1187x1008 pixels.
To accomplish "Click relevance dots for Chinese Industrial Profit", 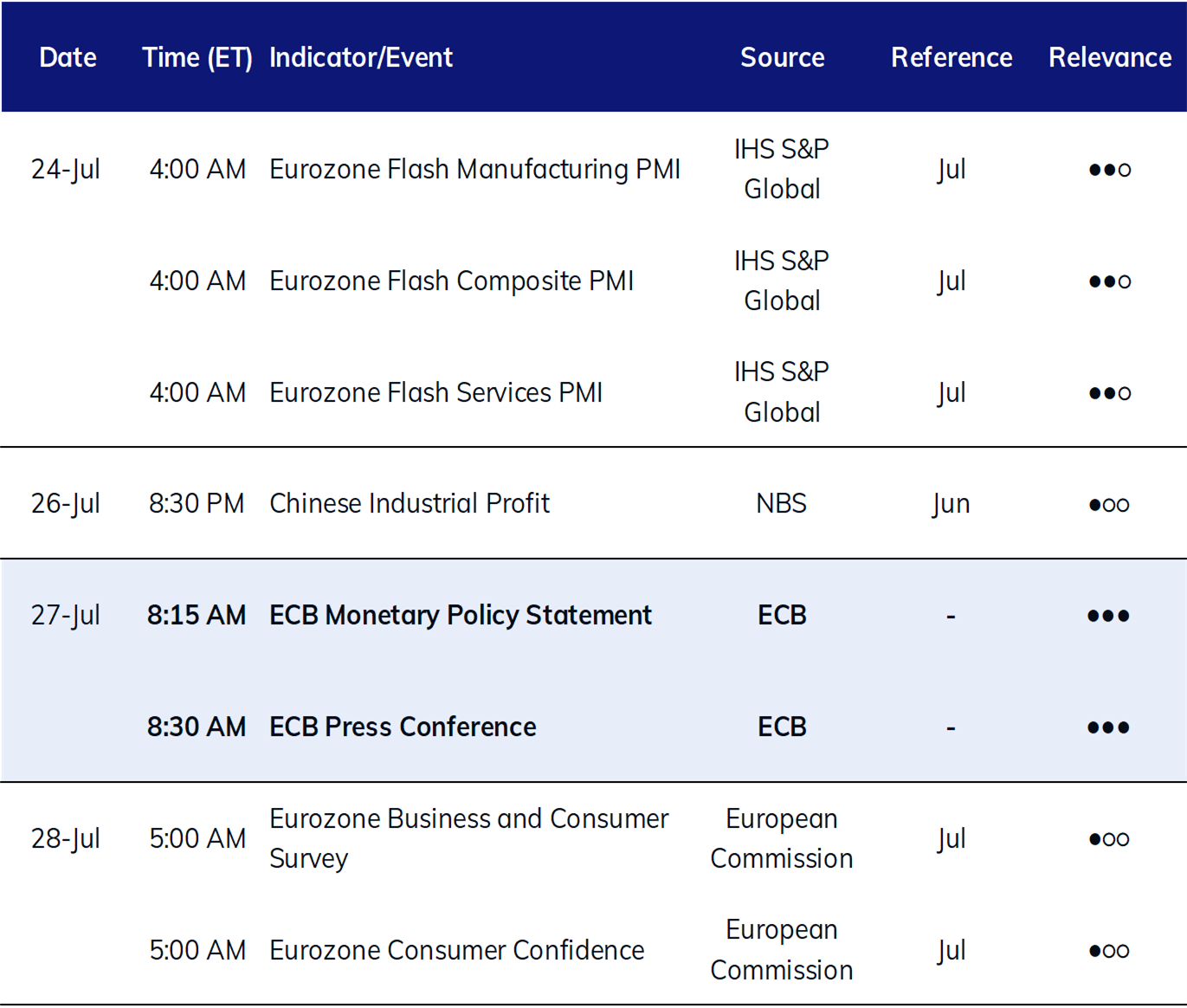I will [1110, 504].
